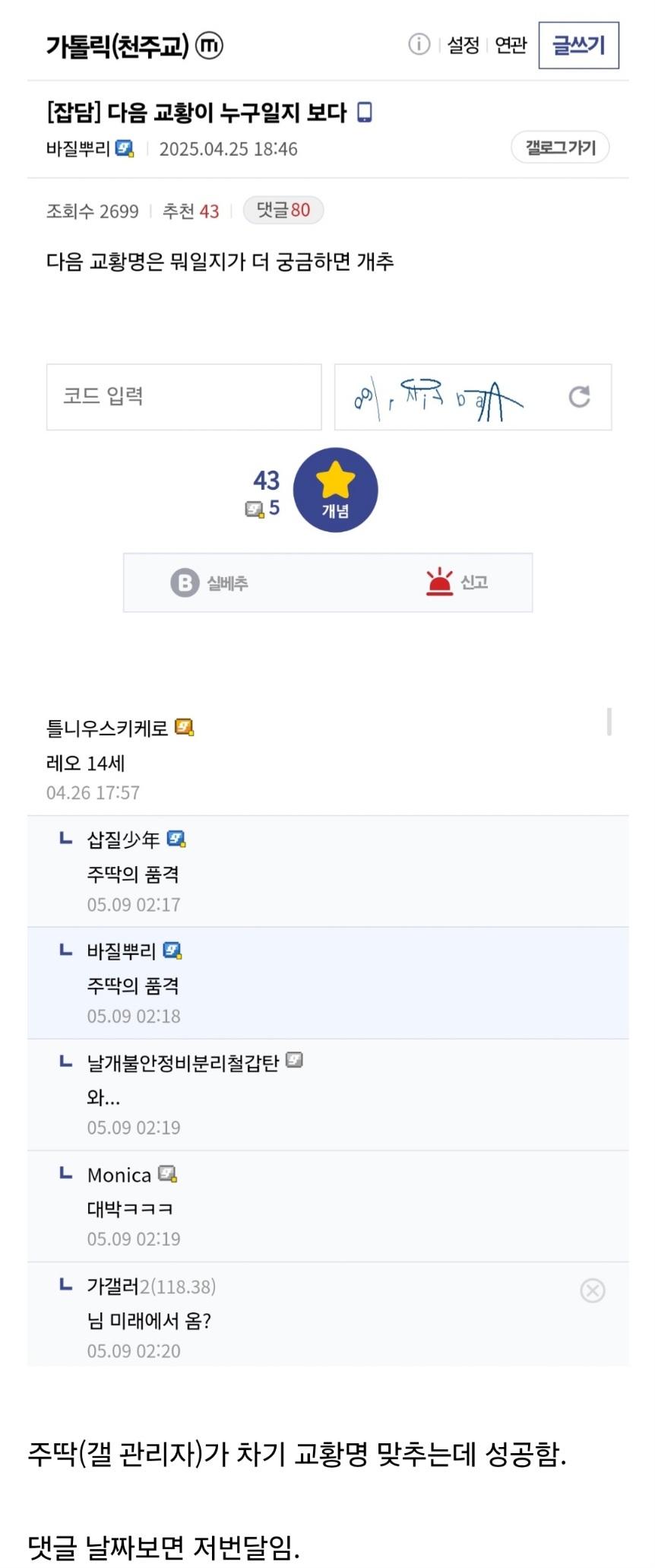Click the comment area scrollbar handle
Viewport: 655px width, 1568px height.
pos(609,722)
